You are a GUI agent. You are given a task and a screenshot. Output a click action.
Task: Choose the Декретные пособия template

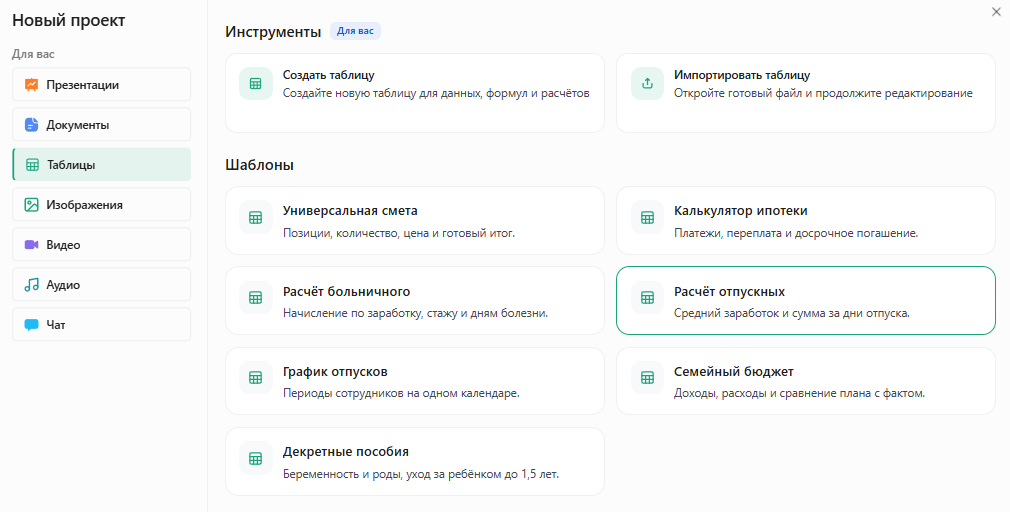coord(415,461)
